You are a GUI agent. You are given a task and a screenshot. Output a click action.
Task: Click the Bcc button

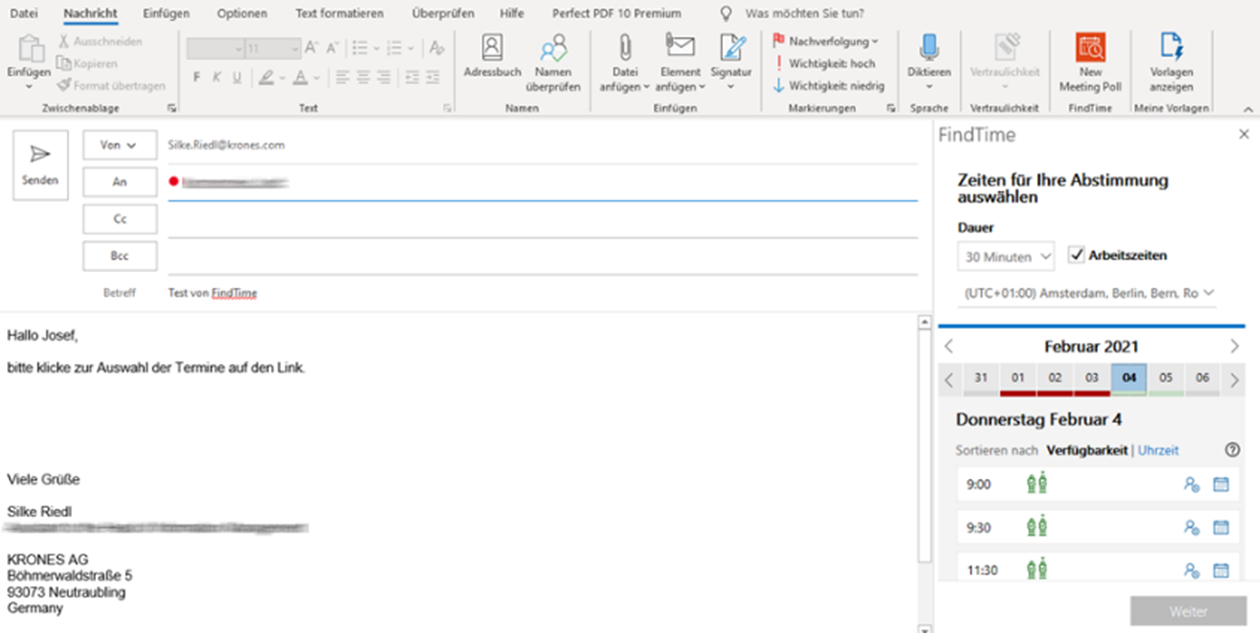(120, 256)
